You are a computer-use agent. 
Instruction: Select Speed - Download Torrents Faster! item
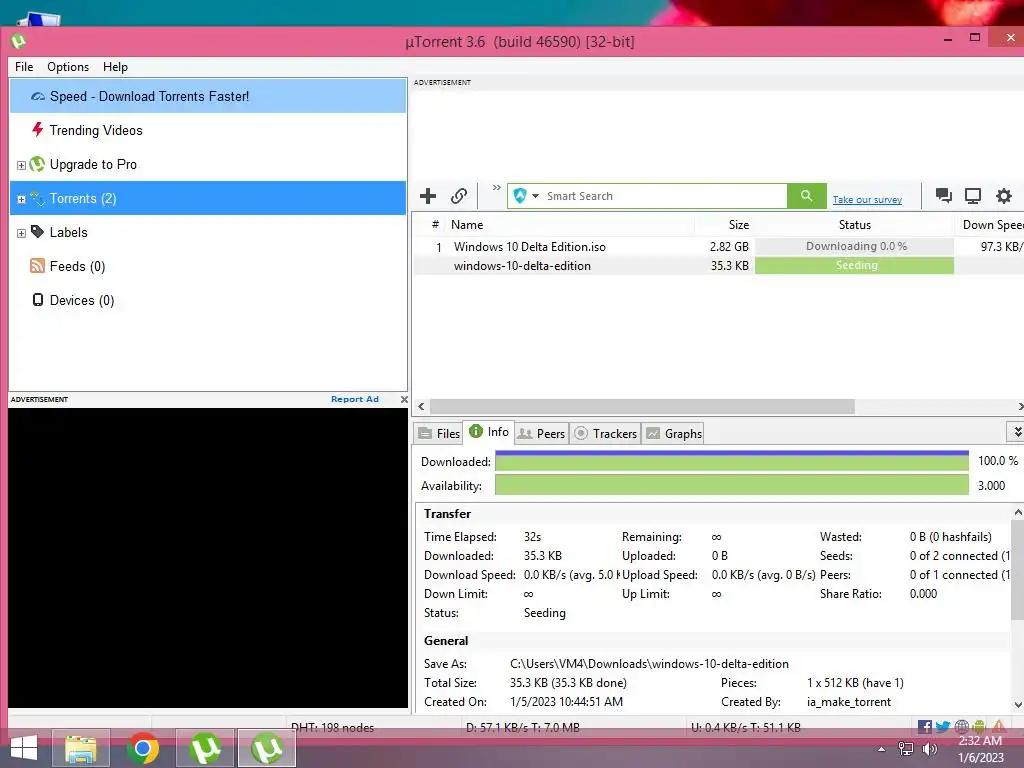coord(208,96)
